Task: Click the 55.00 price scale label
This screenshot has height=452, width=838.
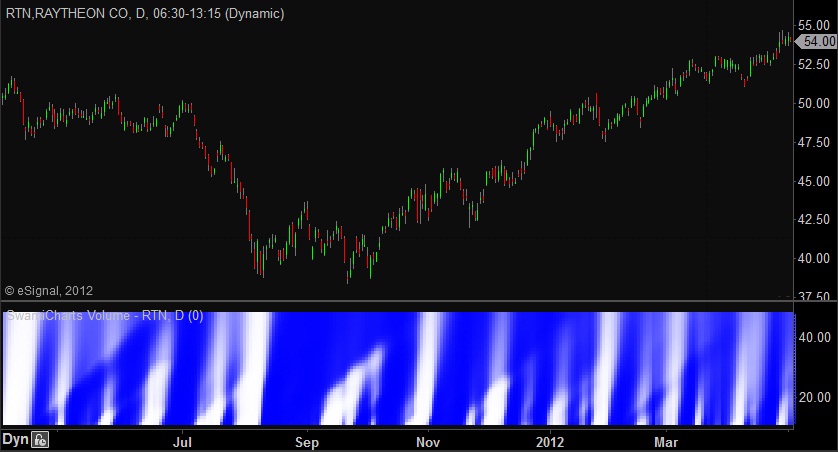Action: pyautogui.click(x=814, y=25)
